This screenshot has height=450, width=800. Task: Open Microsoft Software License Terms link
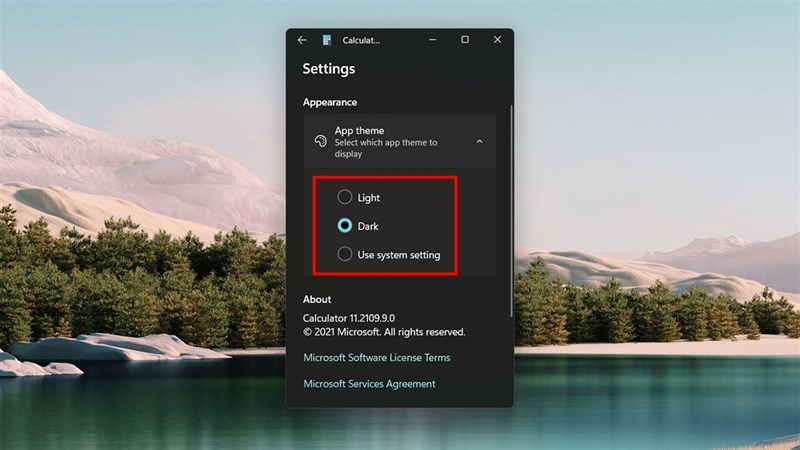coord(377,358)
